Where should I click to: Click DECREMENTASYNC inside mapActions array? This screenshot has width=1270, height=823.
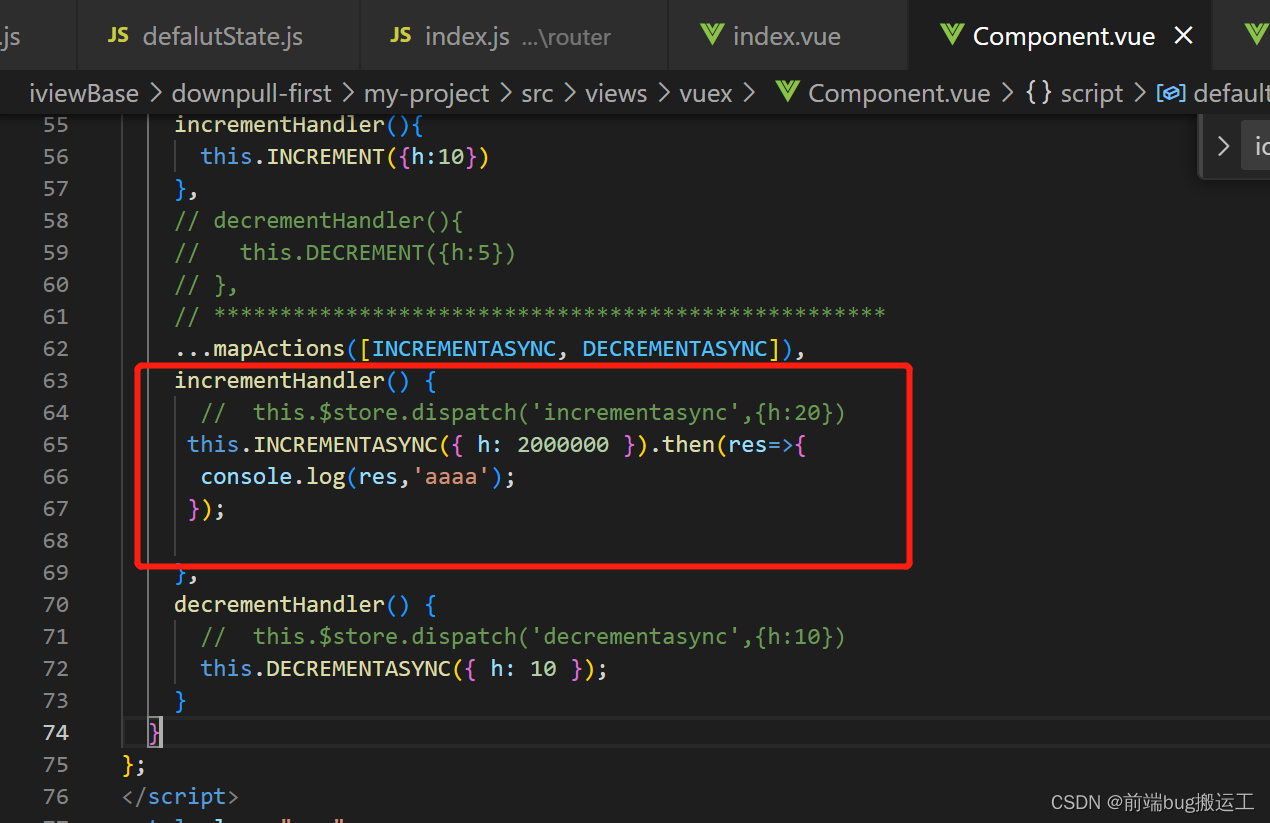(675, 349)
